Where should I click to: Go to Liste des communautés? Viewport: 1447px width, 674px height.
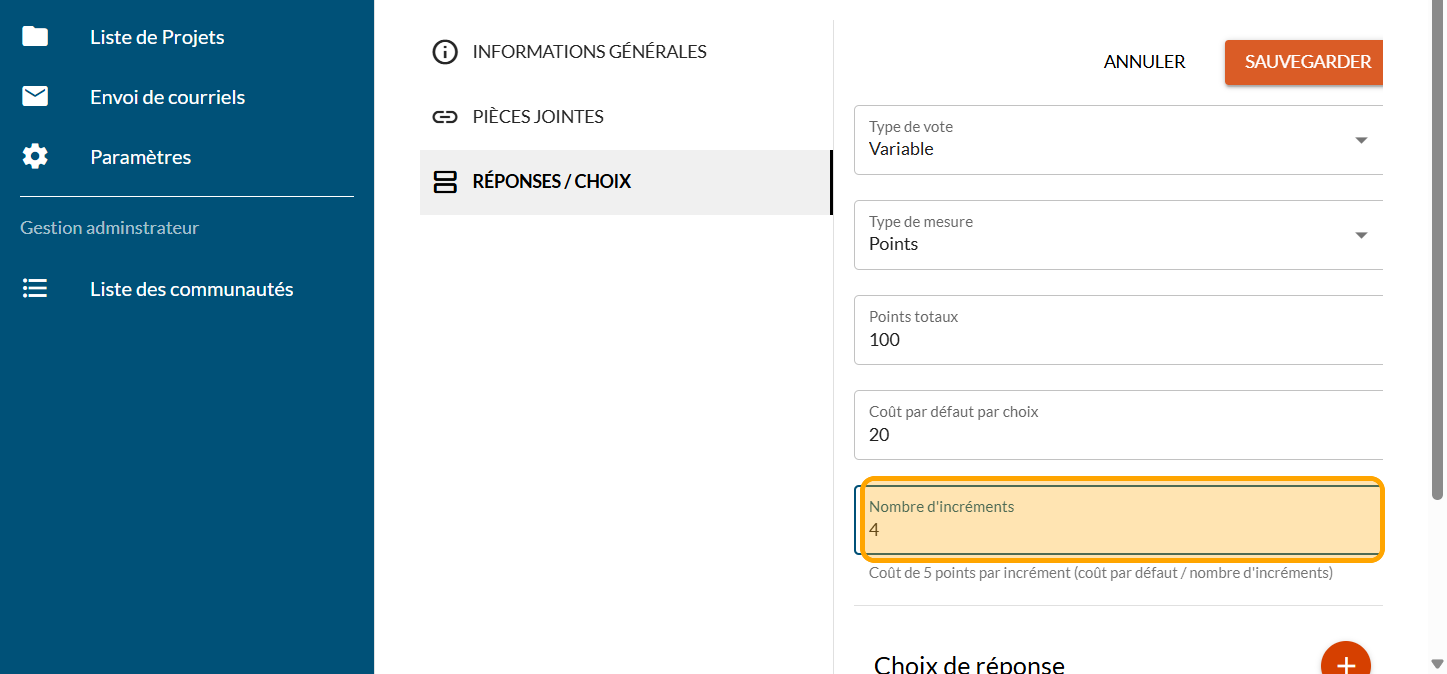point(191,289)
